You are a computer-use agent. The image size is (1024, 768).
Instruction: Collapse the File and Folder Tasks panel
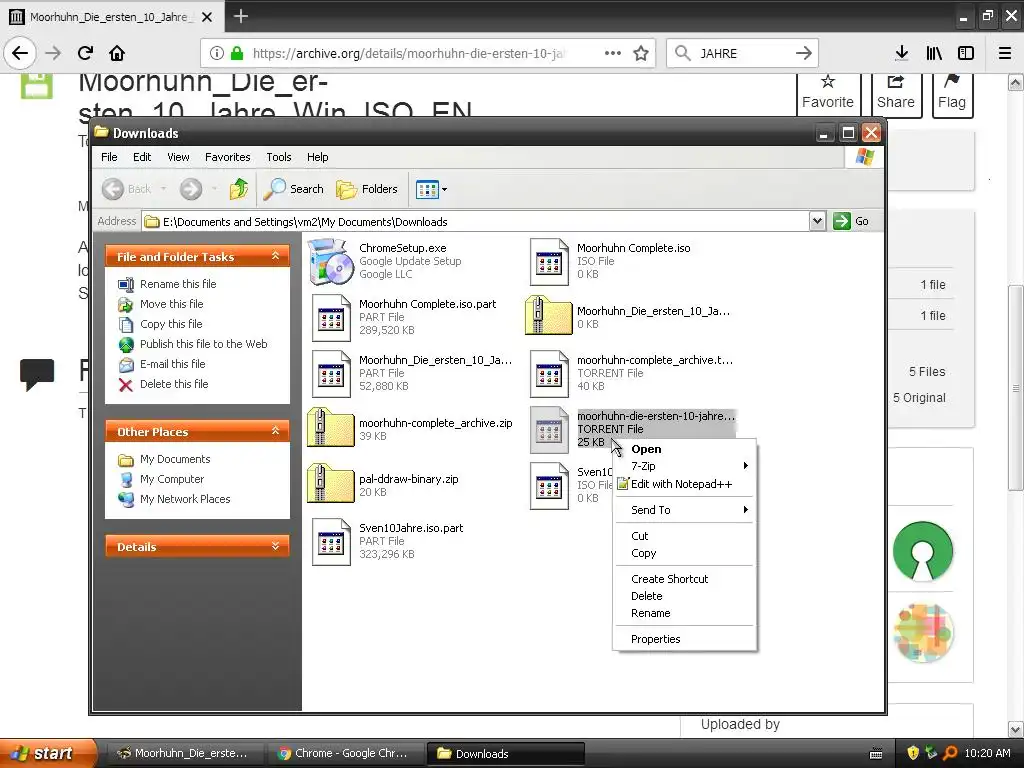tap(275, 256)
